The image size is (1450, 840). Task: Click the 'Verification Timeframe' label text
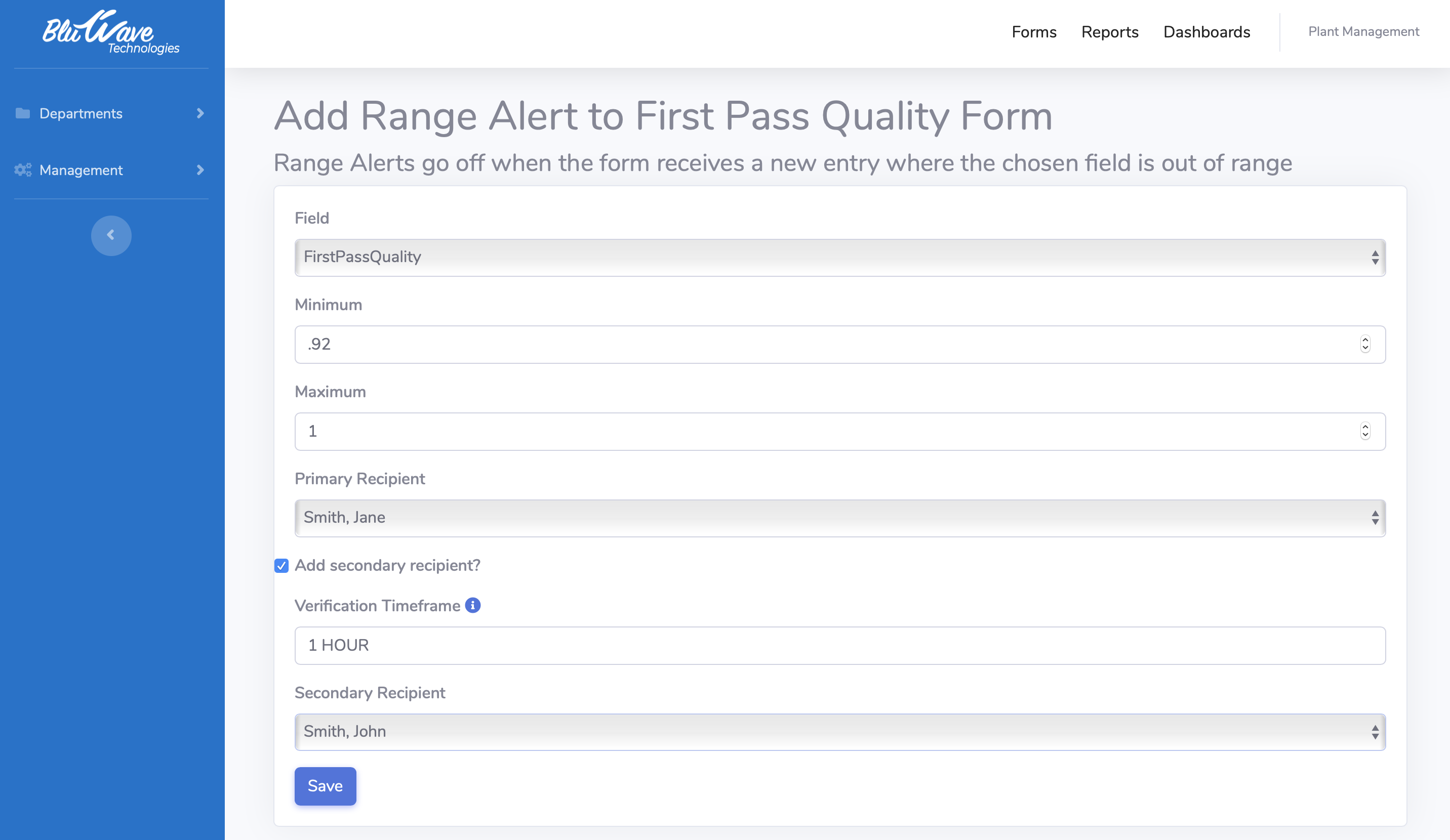tap(377, 605)
